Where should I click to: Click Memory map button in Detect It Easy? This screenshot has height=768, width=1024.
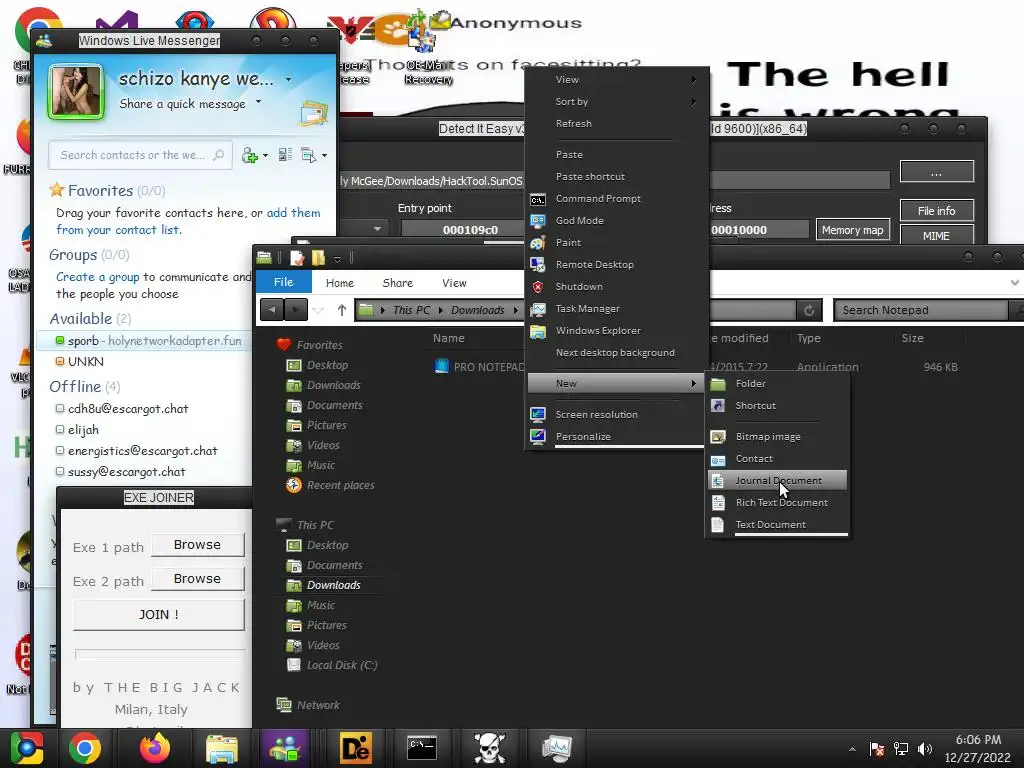coord(852,230)
